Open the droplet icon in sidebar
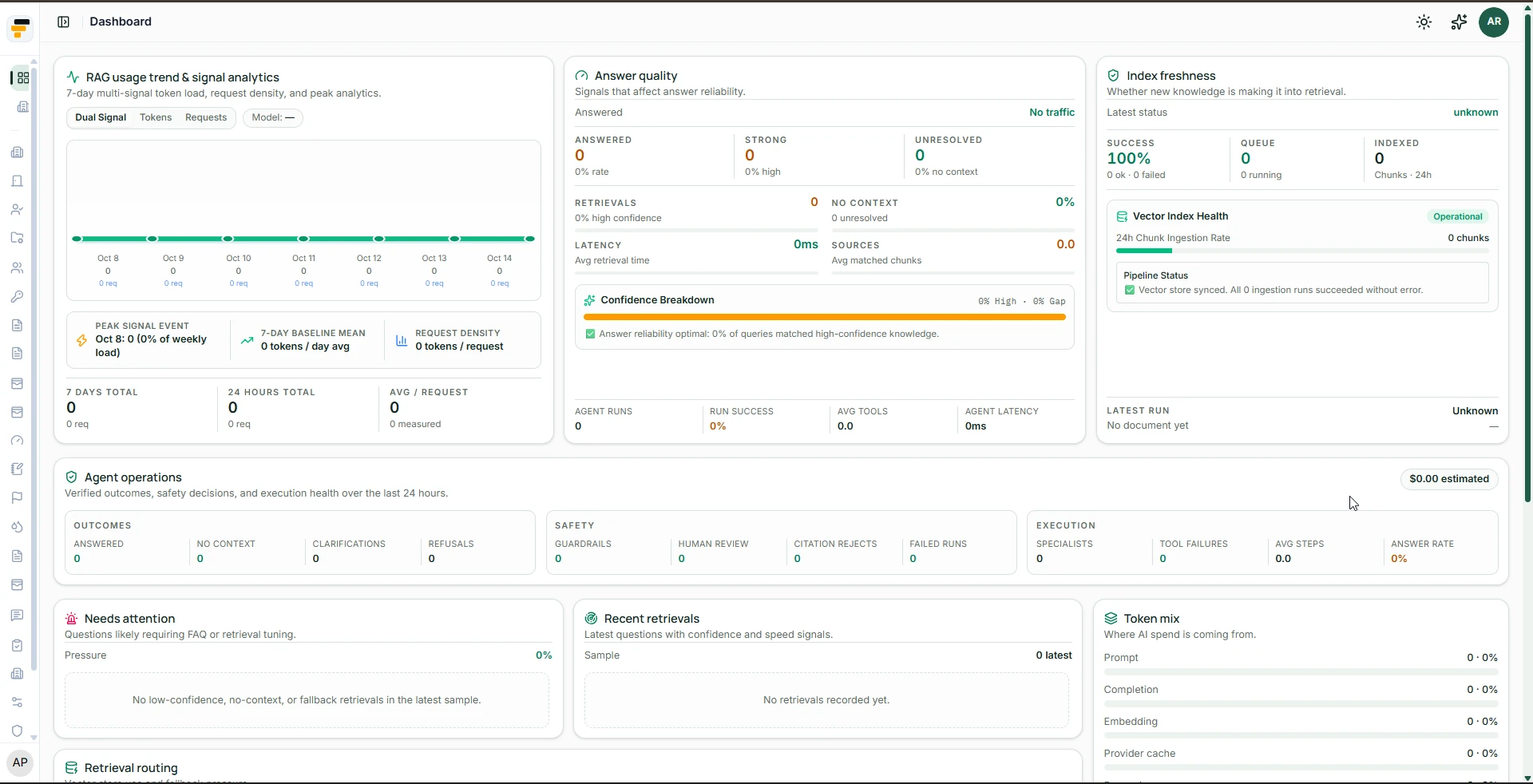This screenshot has width=1533, height=784. pyautogui.click(x=17, y=527)
